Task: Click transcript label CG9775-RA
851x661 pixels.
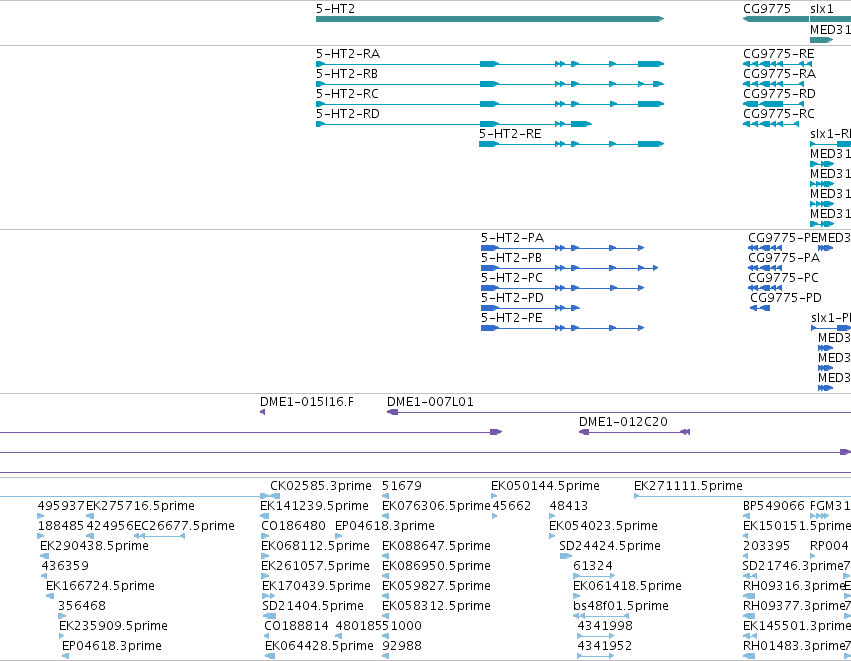Action: pyautogui.click(x=779, y=74)
